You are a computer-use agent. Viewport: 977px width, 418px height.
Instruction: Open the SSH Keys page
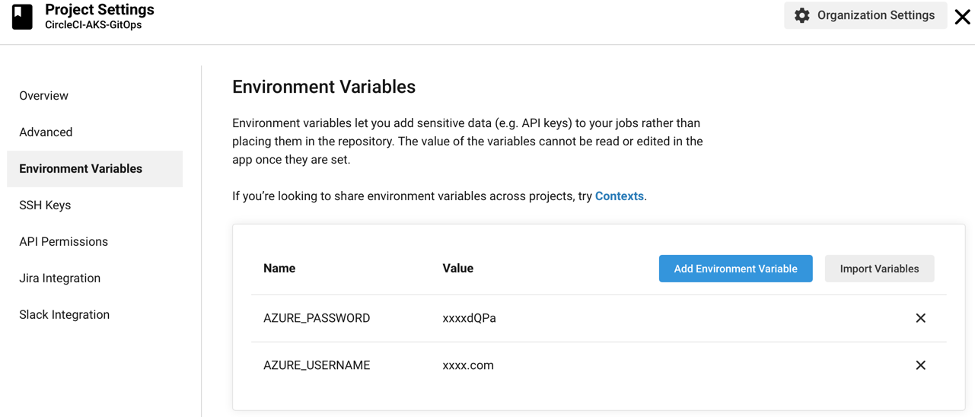[45, 205]
